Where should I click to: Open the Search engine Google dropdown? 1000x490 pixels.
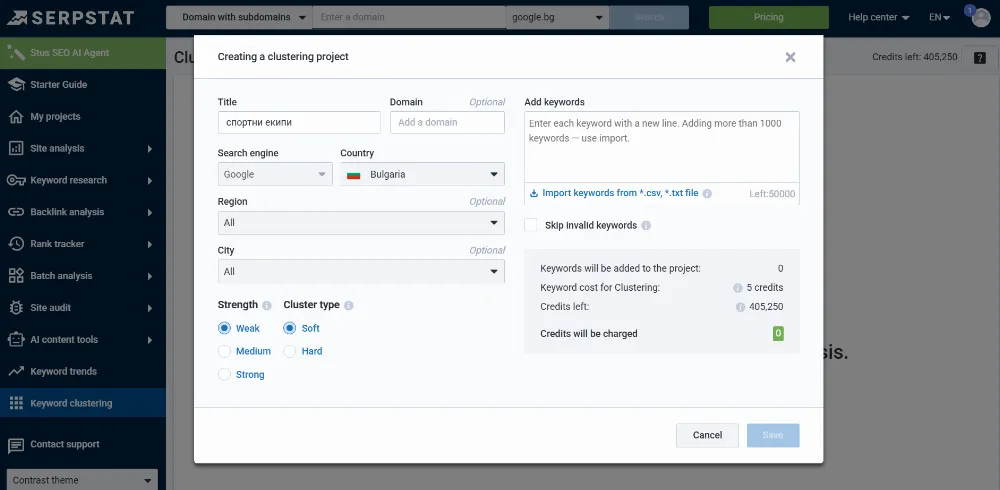coord(275,174)
